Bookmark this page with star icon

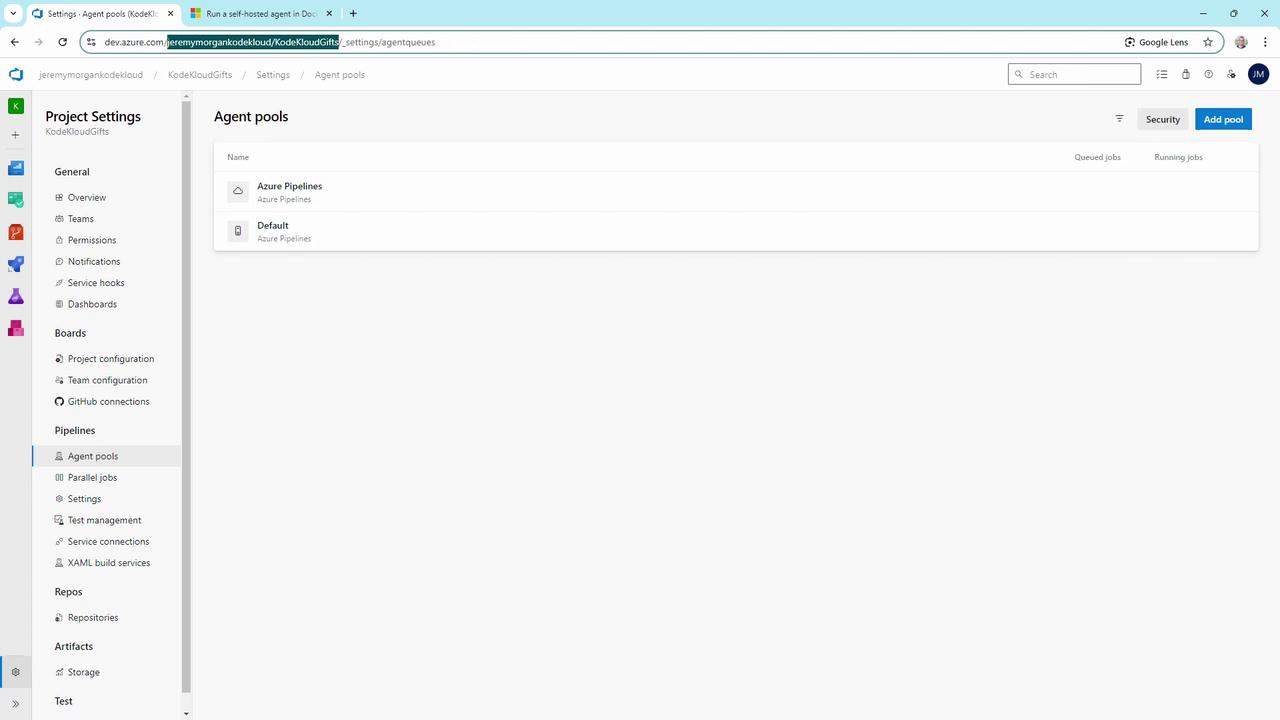point(1208,42)
